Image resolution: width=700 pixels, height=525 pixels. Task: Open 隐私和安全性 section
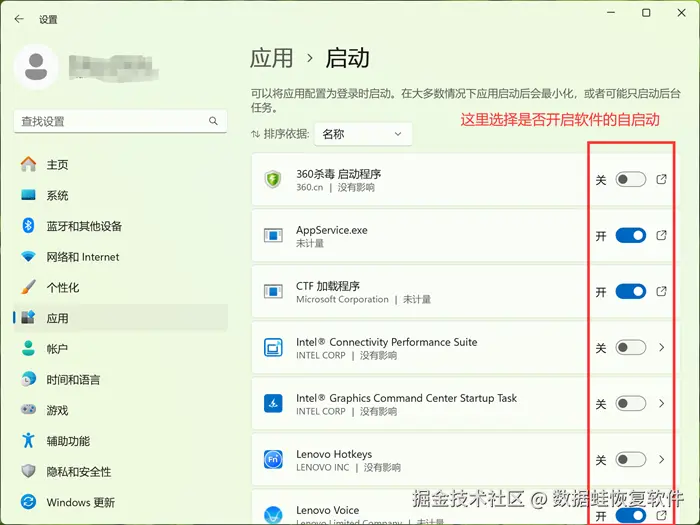click(x=121, y=471)
